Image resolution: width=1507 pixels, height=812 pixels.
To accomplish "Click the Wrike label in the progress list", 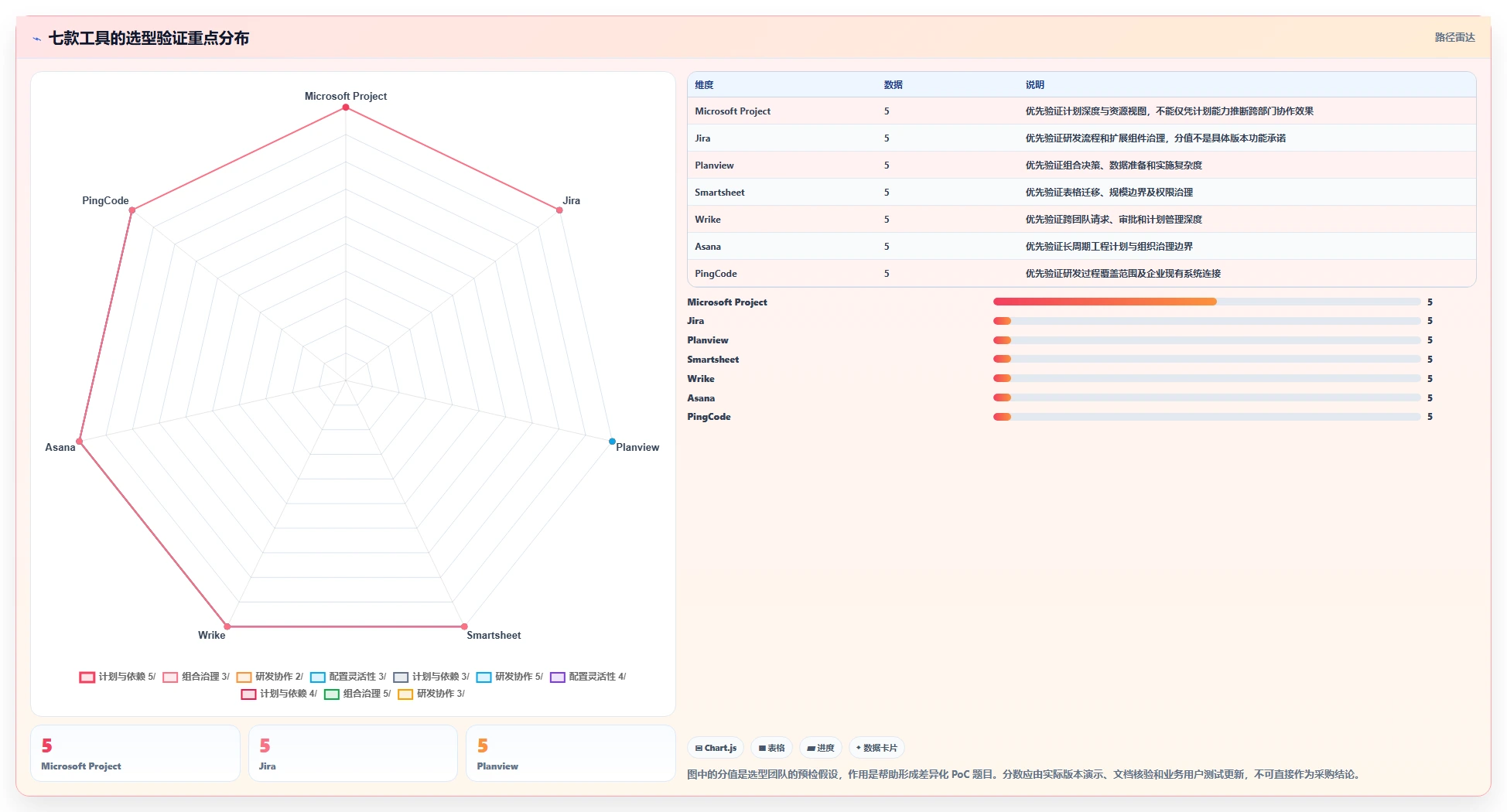I will tap(701, 379).
